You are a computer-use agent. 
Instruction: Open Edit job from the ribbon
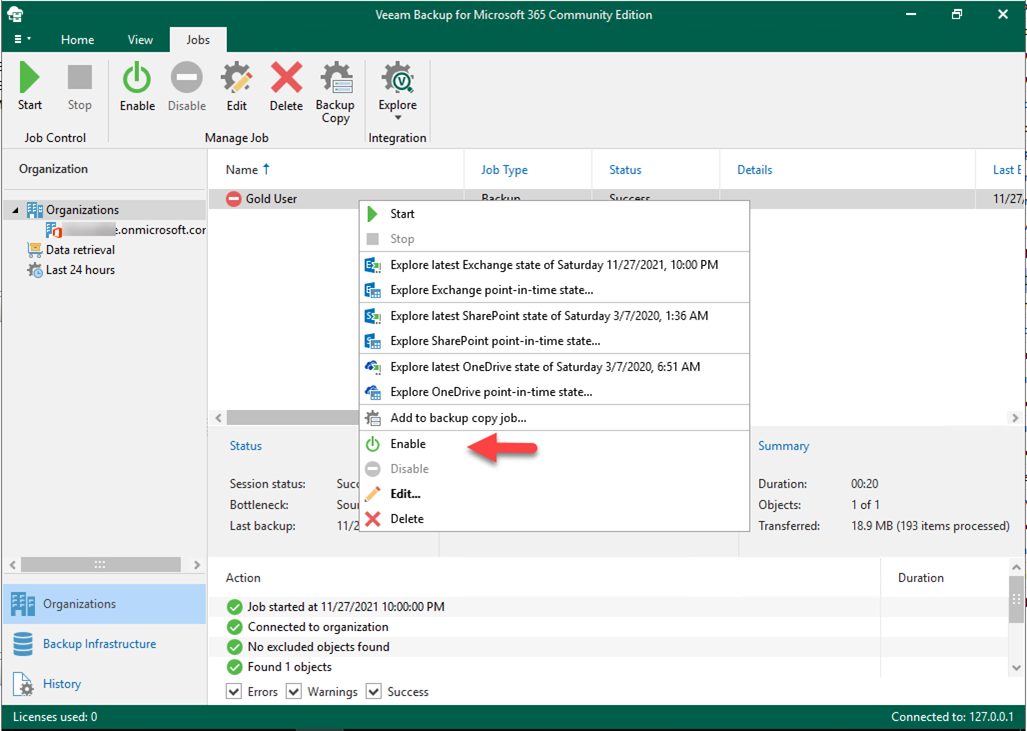[x=236, y=87]
